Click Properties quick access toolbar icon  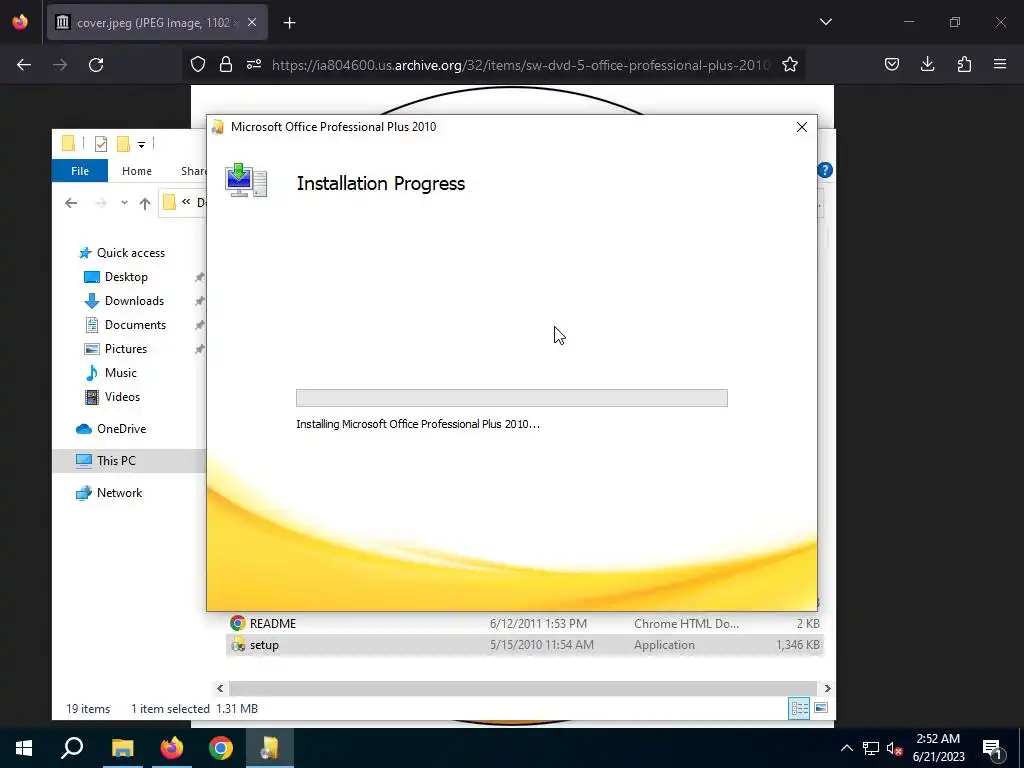101,144
